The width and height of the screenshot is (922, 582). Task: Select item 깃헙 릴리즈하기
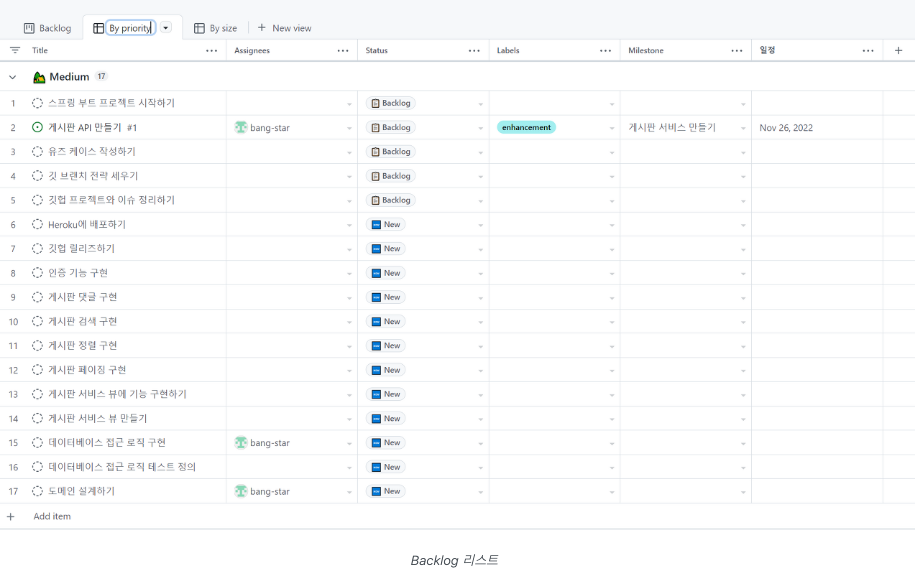81,249
